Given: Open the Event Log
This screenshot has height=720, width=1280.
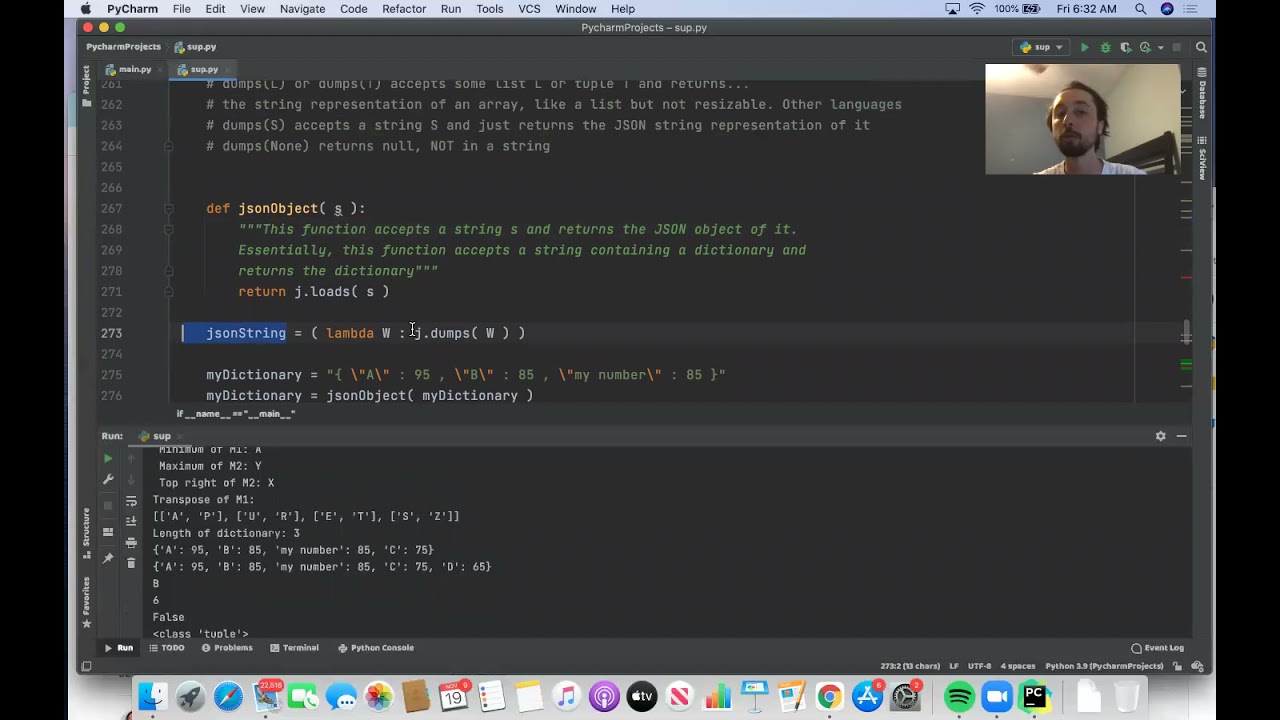Looking at the screenshot, I should click(1157, 648).
